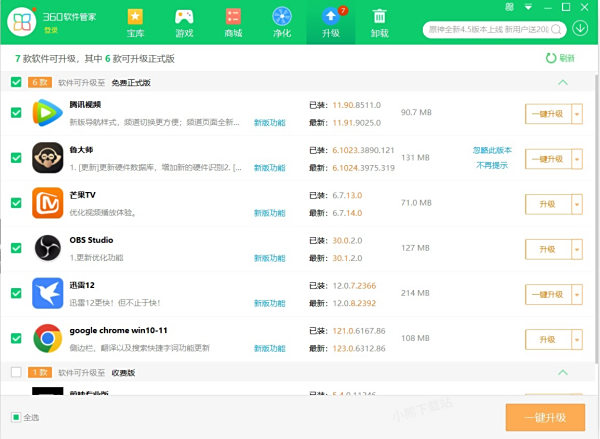This screenshot has height=439, width=600.
Task: Click 一键升级 for 腾讯视频
Action: coord(548,114)
